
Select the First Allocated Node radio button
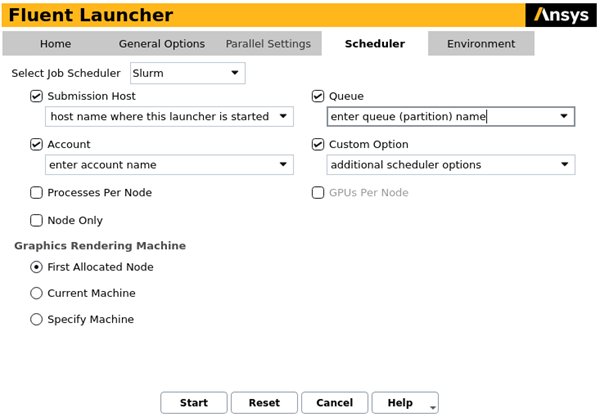pyautogui.click(x=36, y=267)
